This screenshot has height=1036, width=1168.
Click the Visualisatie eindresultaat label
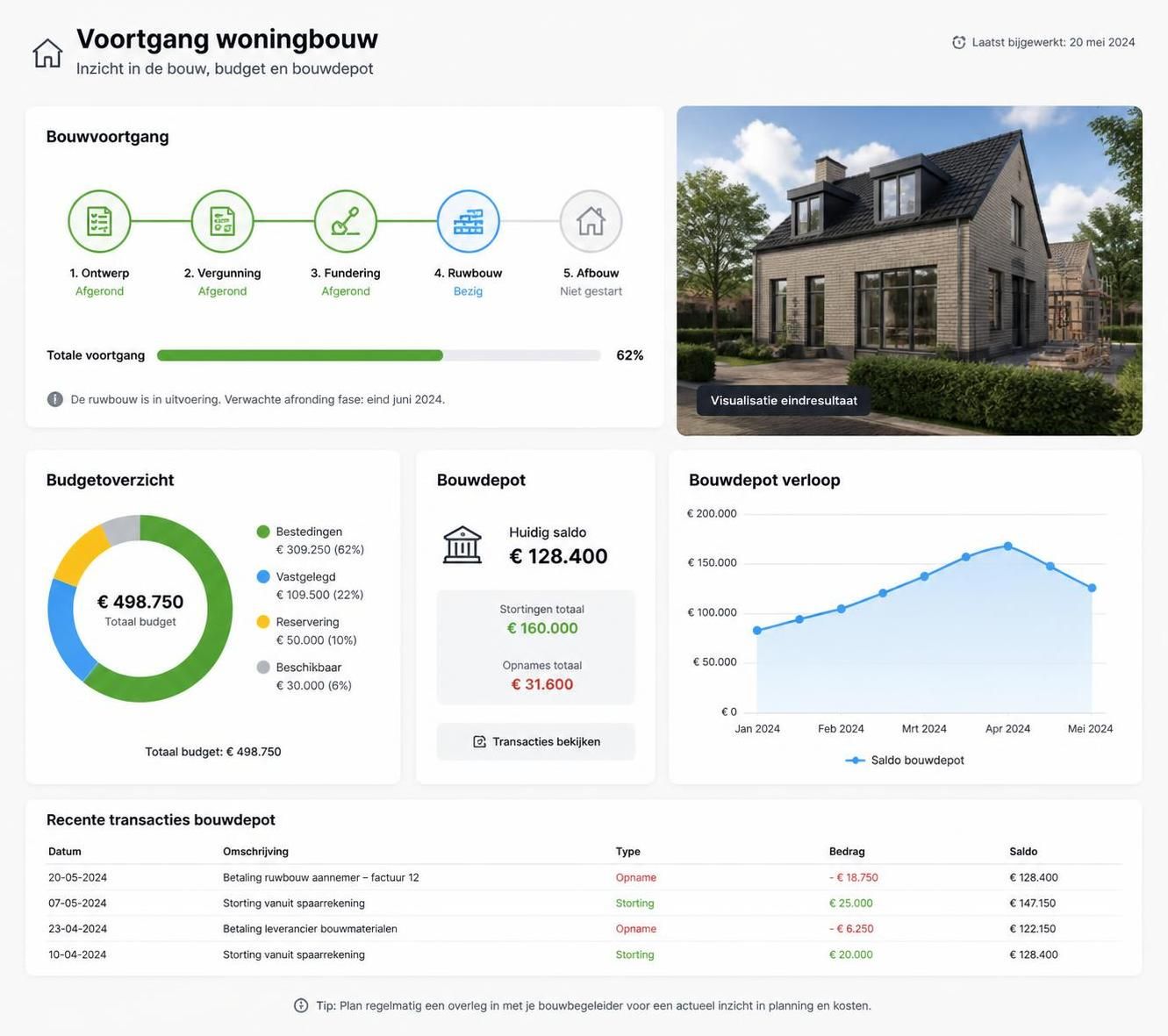pos(784,400)
